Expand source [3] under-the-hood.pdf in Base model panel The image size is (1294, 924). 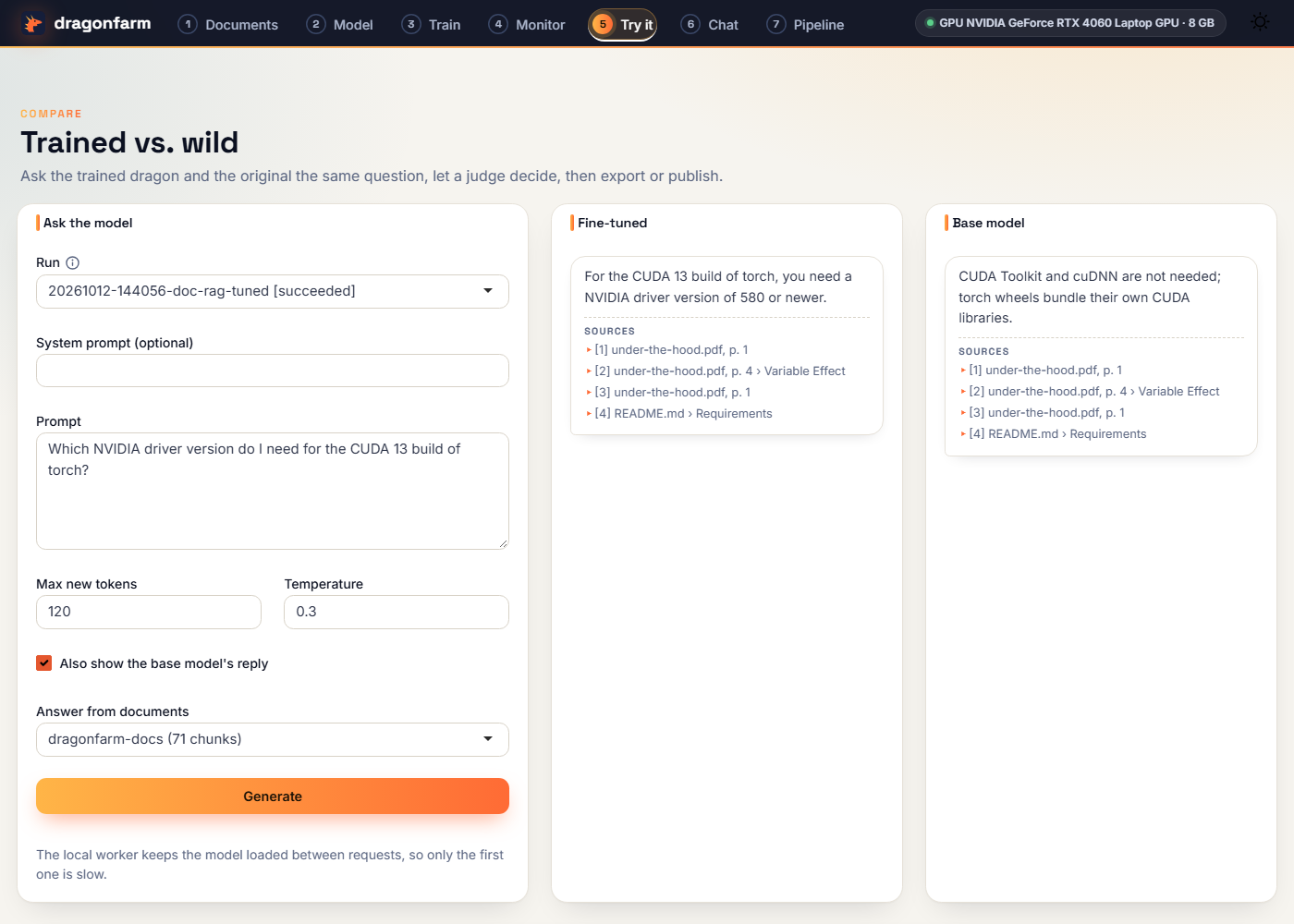point(1042,413)
